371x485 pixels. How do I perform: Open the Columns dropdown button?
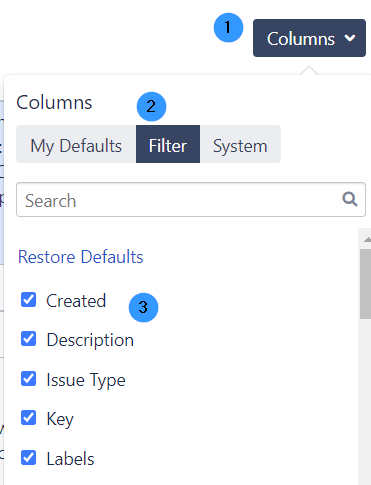tap(309, 38)
